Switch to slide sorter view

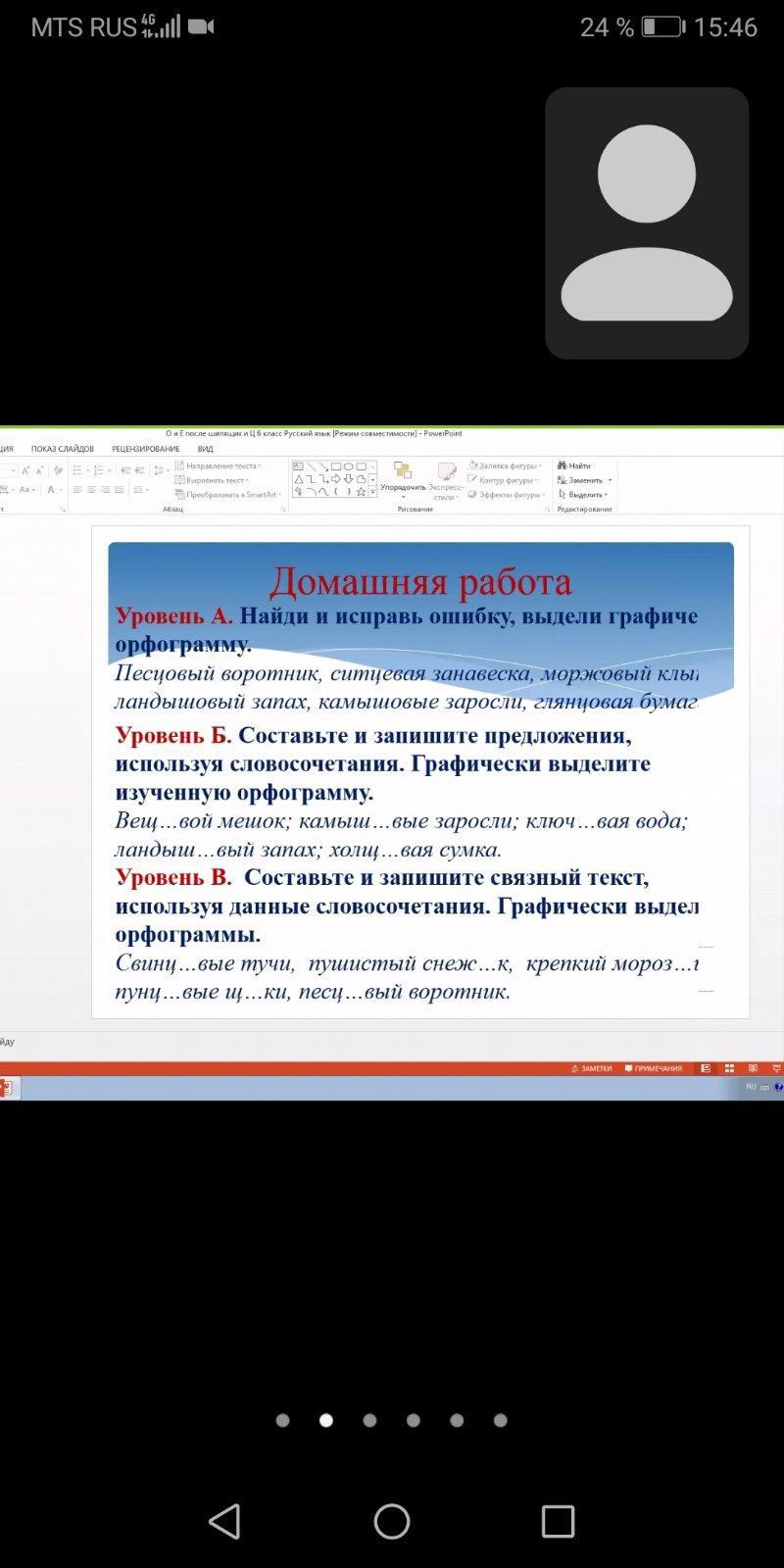click(729, 1068)
